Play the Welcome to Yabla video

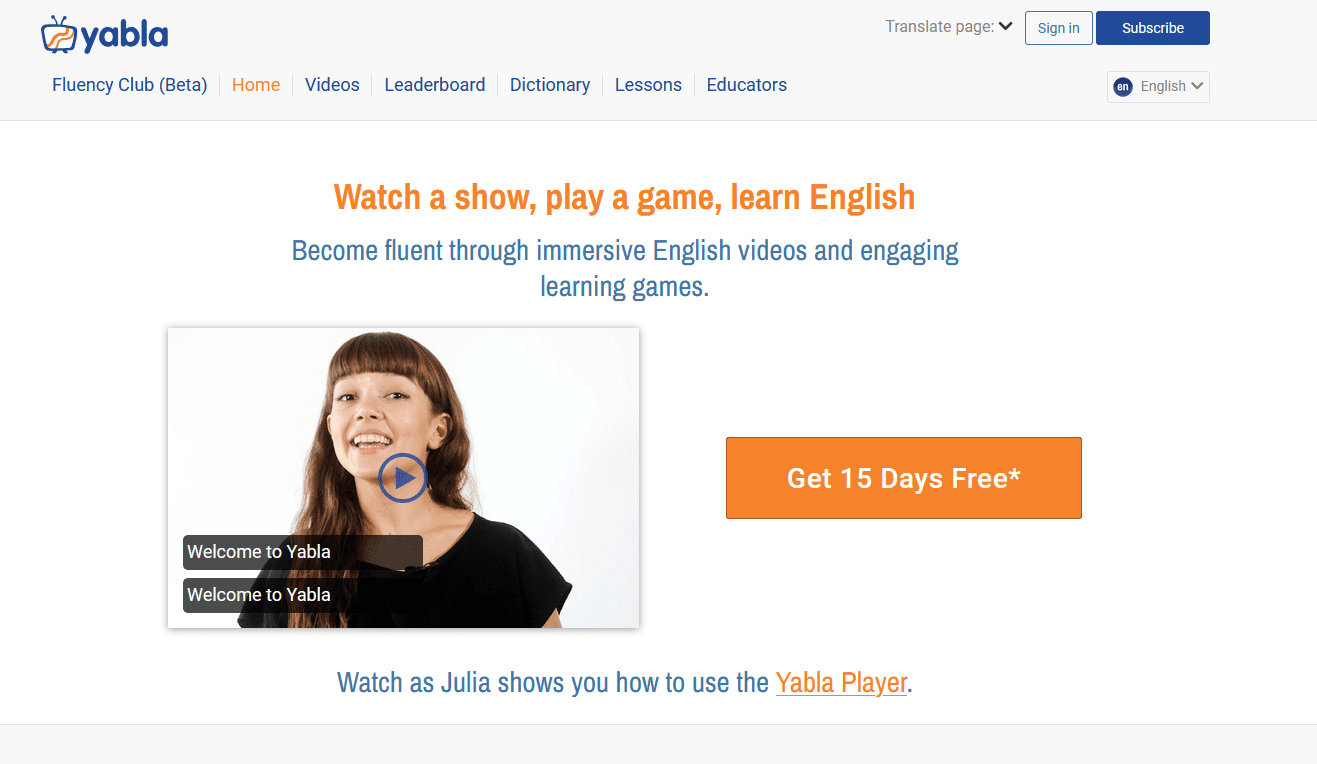click(x=403, y=478)
